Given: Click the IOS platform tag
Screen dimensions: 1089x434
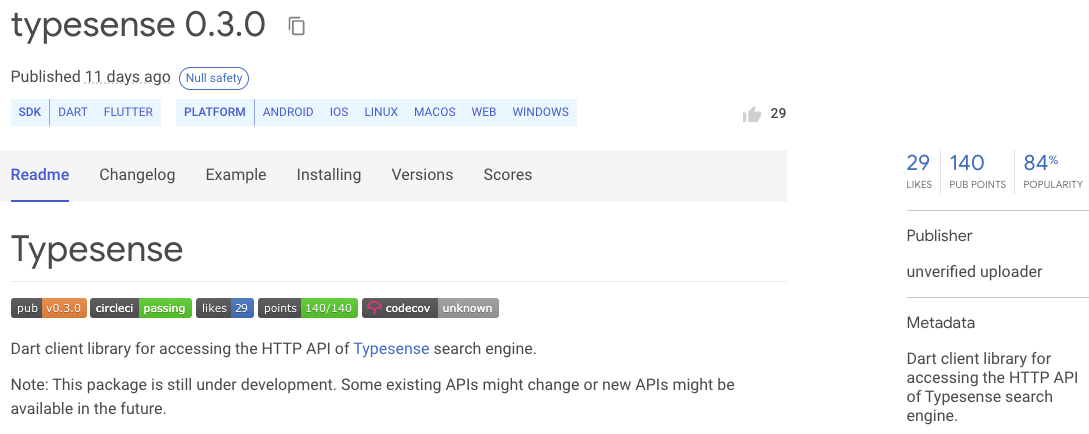Looking at the screenshot, I should (x=339, y=112).
